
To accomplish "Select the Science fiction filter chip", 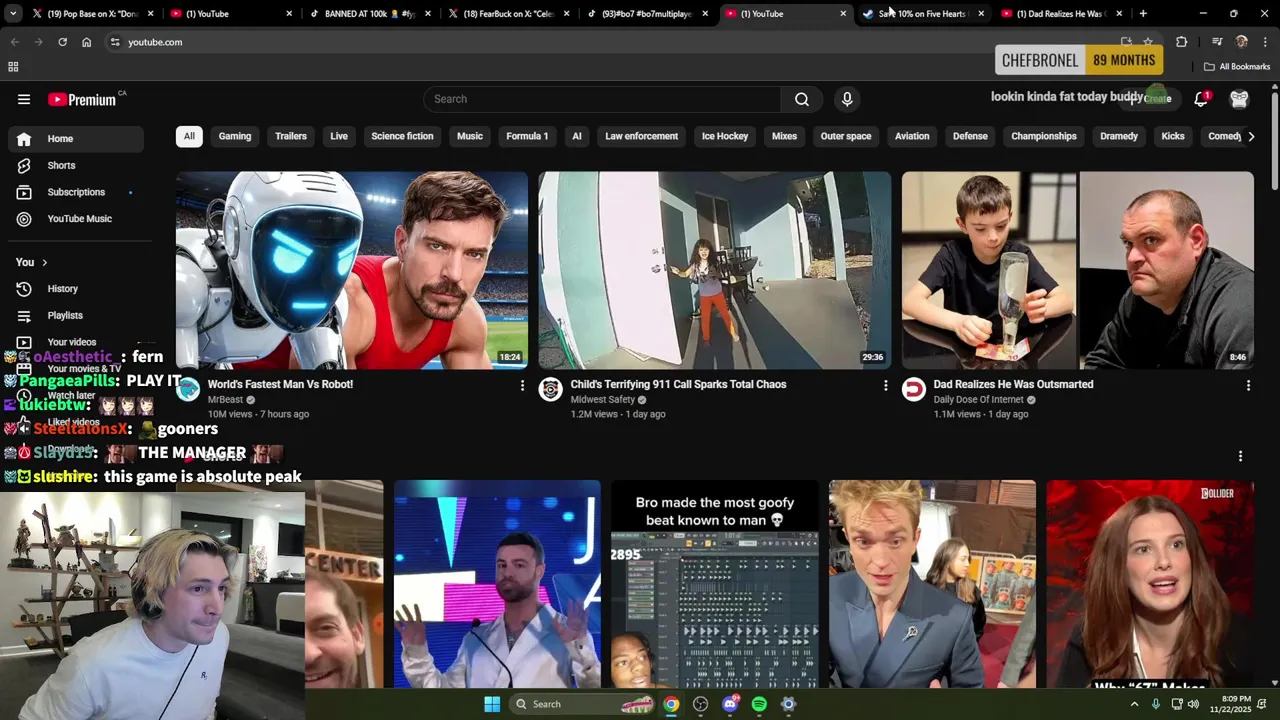I will [402, 136].
